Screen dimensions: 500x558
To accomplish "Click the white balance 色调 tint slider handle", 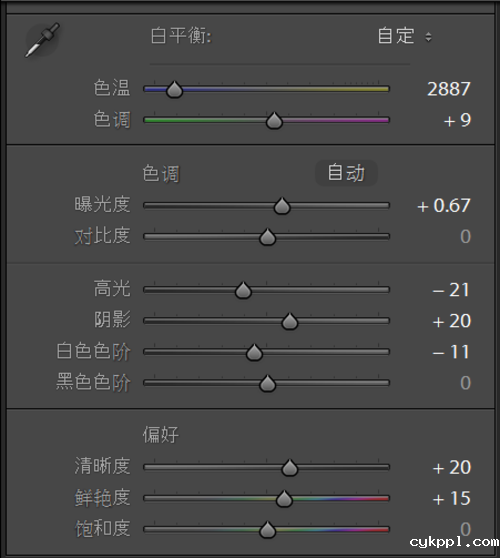I will pos(274,120).
